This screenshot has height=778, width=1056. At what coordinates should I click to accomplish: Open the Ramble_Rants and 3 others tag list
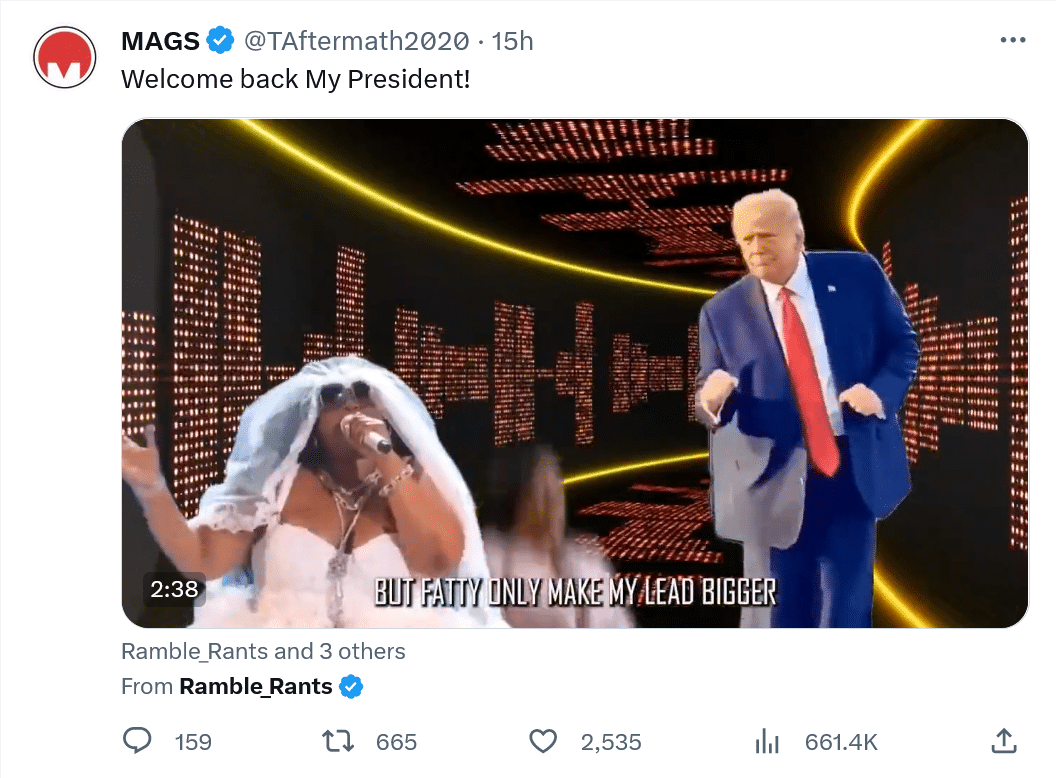[263, 651]
